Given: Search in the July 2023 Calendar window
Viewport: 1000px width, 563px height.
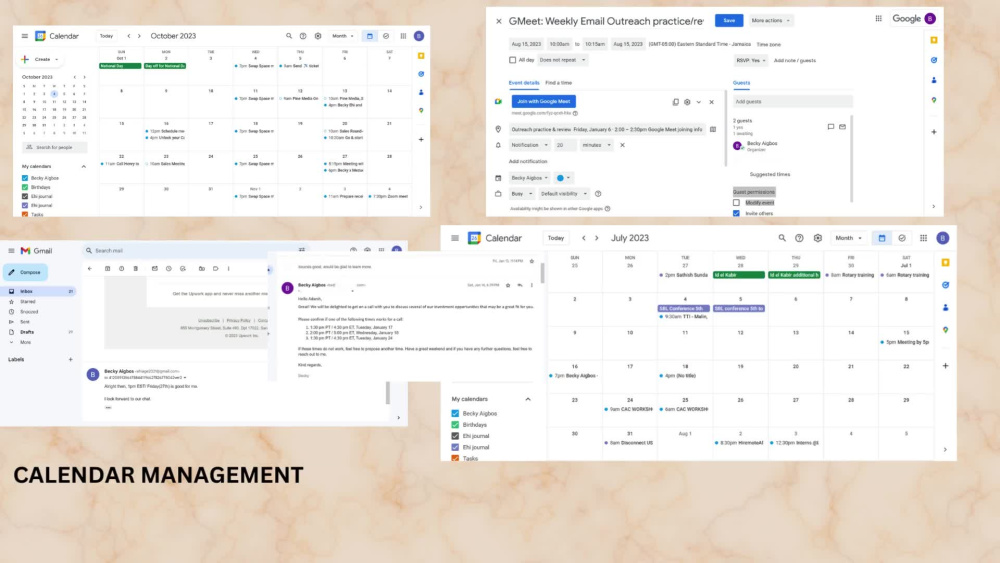Looking at the screenshot, I should [782, 238].
